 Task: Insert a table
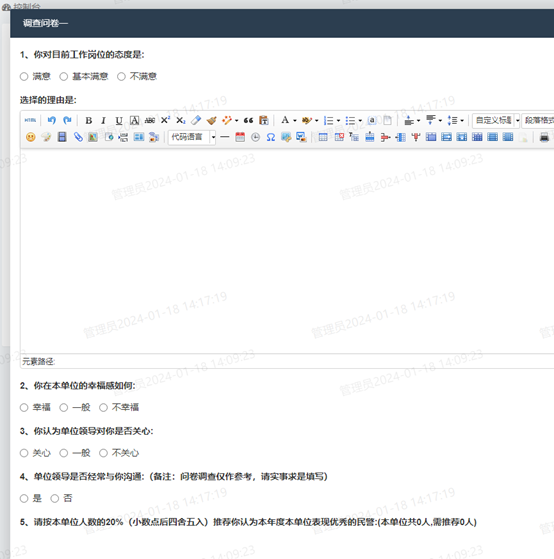323,137
